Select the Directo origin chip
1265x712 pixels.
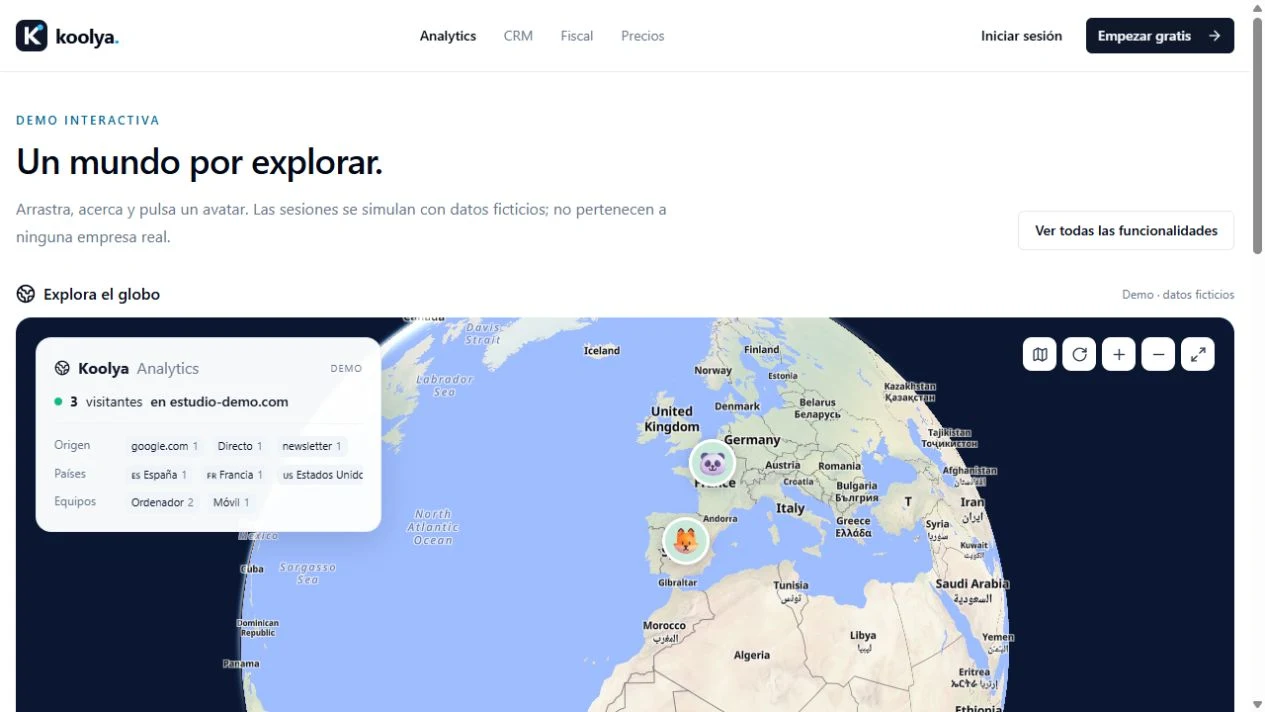[240, 446]
